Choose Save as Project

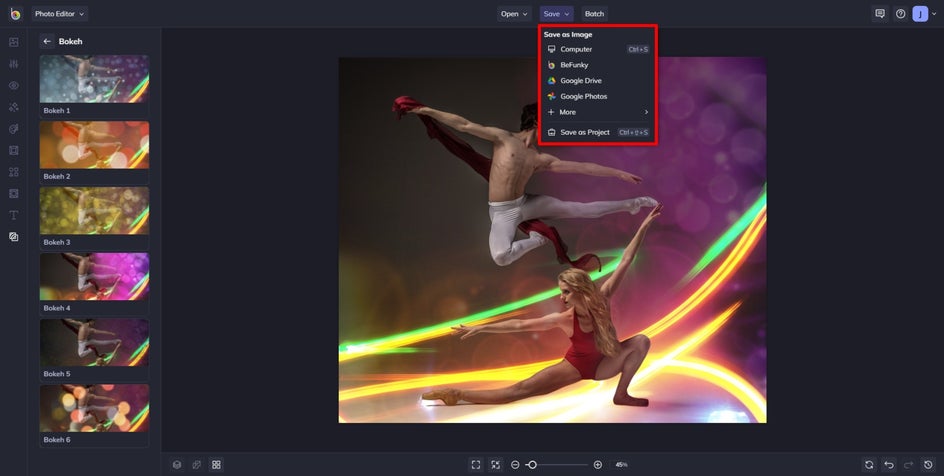[x=597, y=132]
